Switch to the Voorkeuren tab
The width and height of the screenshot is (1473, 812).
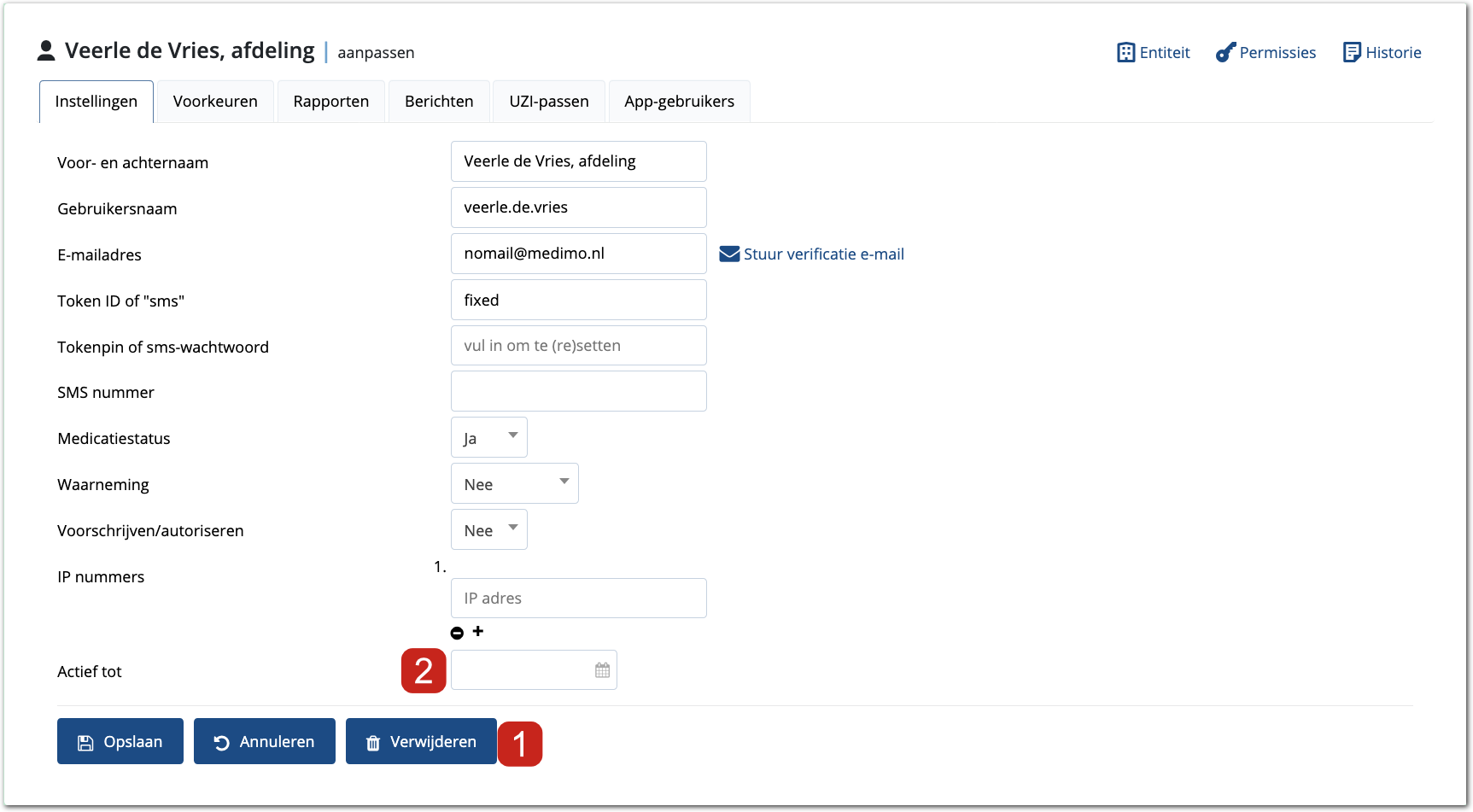(215, 102)
